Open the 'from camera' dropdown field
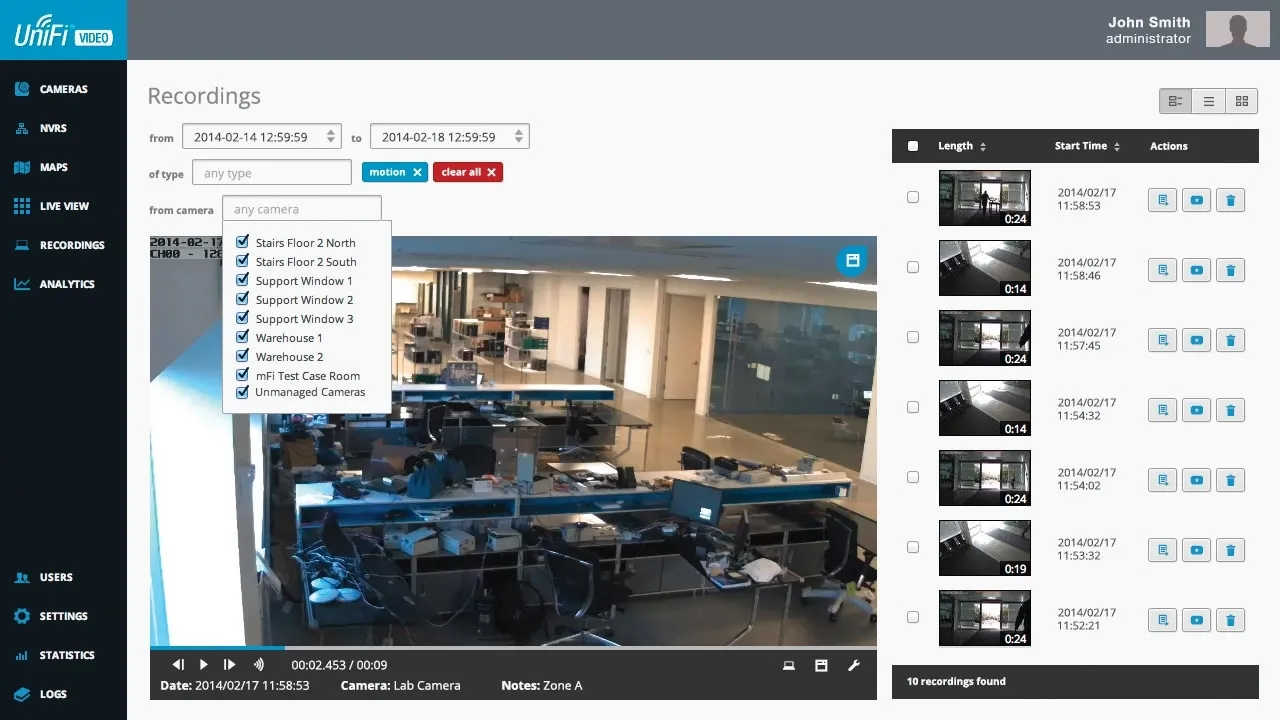This screenshot has height=720, width=1280. [x=301, y=210]
